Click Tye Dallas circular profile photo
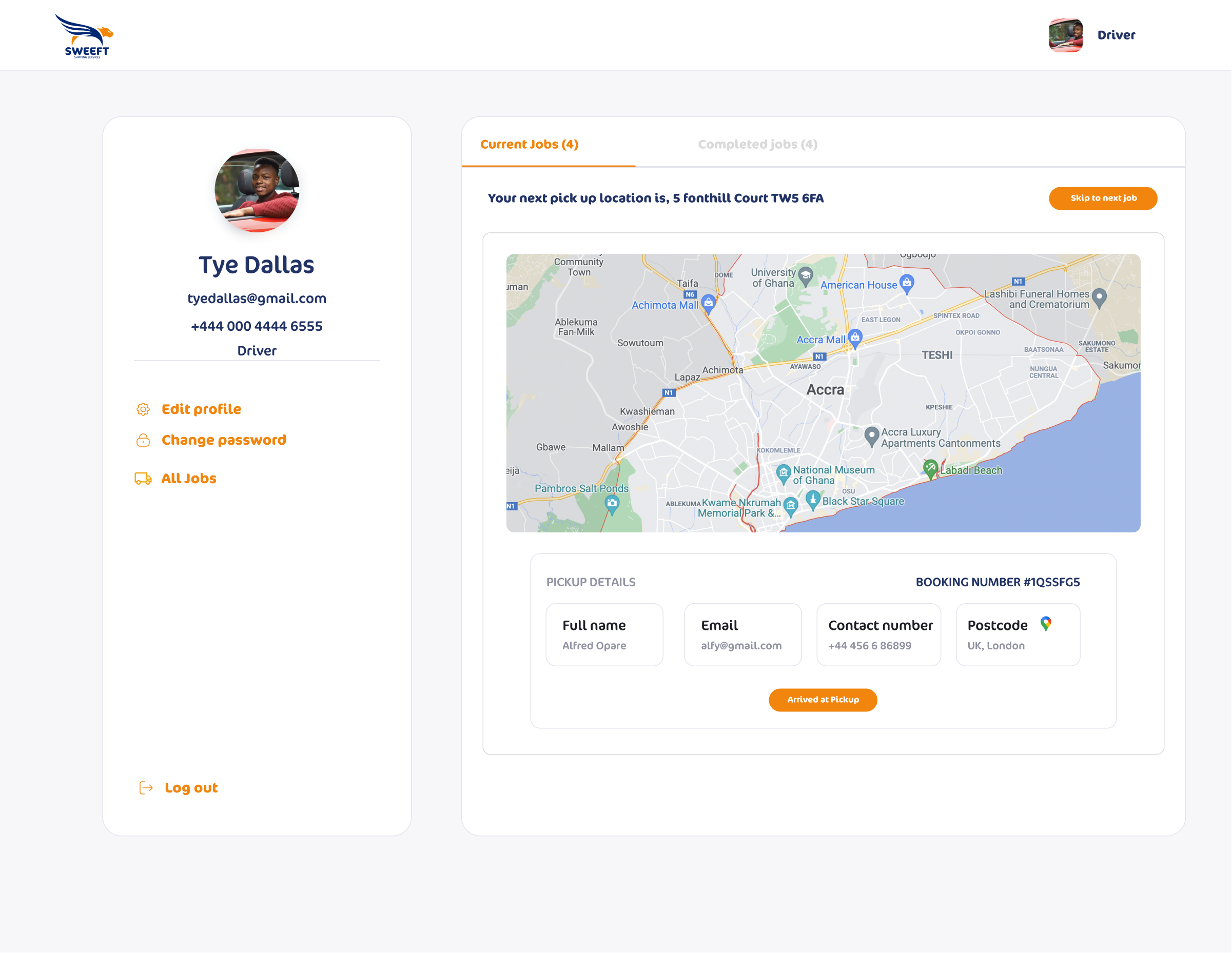Viewport: 1232px width, 953px height. click(257, 191)
